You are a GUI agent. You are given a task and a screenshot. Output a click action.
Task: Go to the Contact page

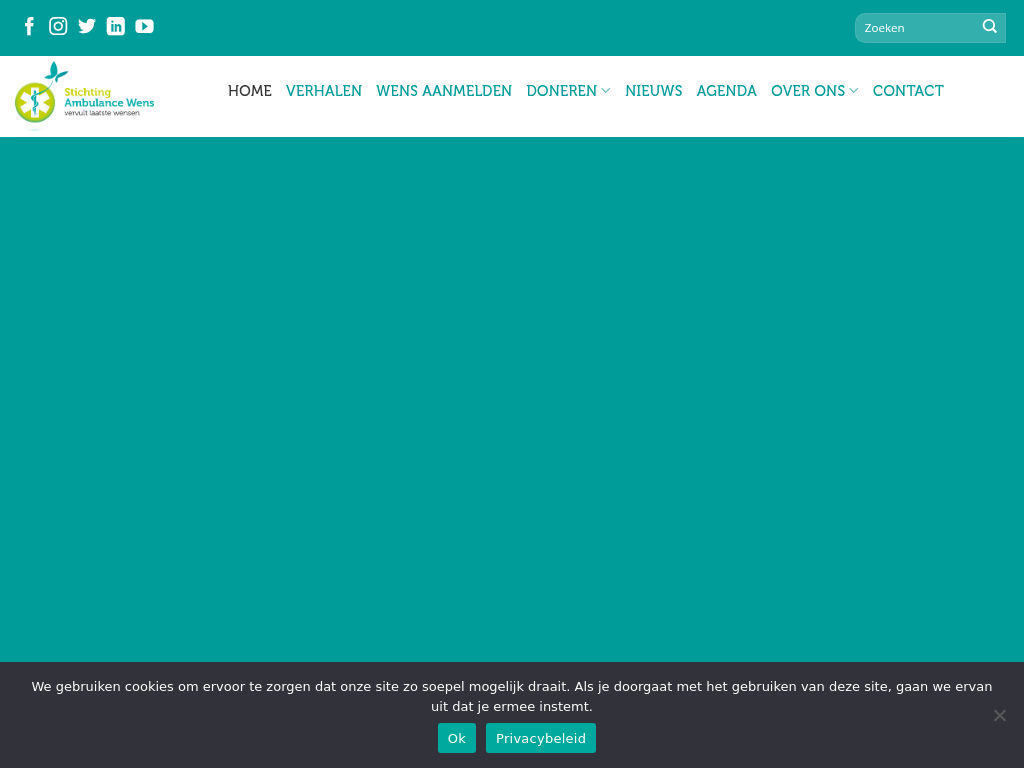point(908,91)
